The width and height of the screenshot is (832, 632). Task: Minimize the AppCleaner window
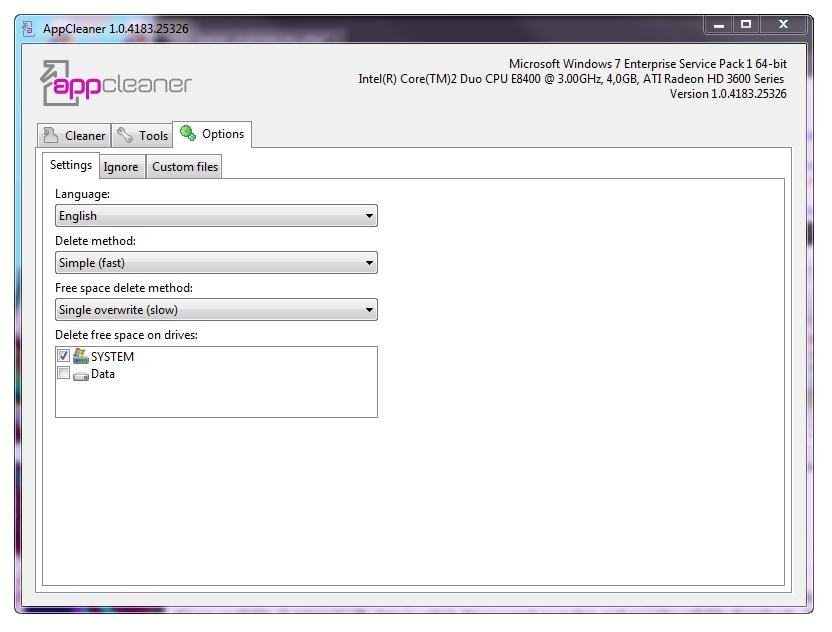click(x=719, y=25)
